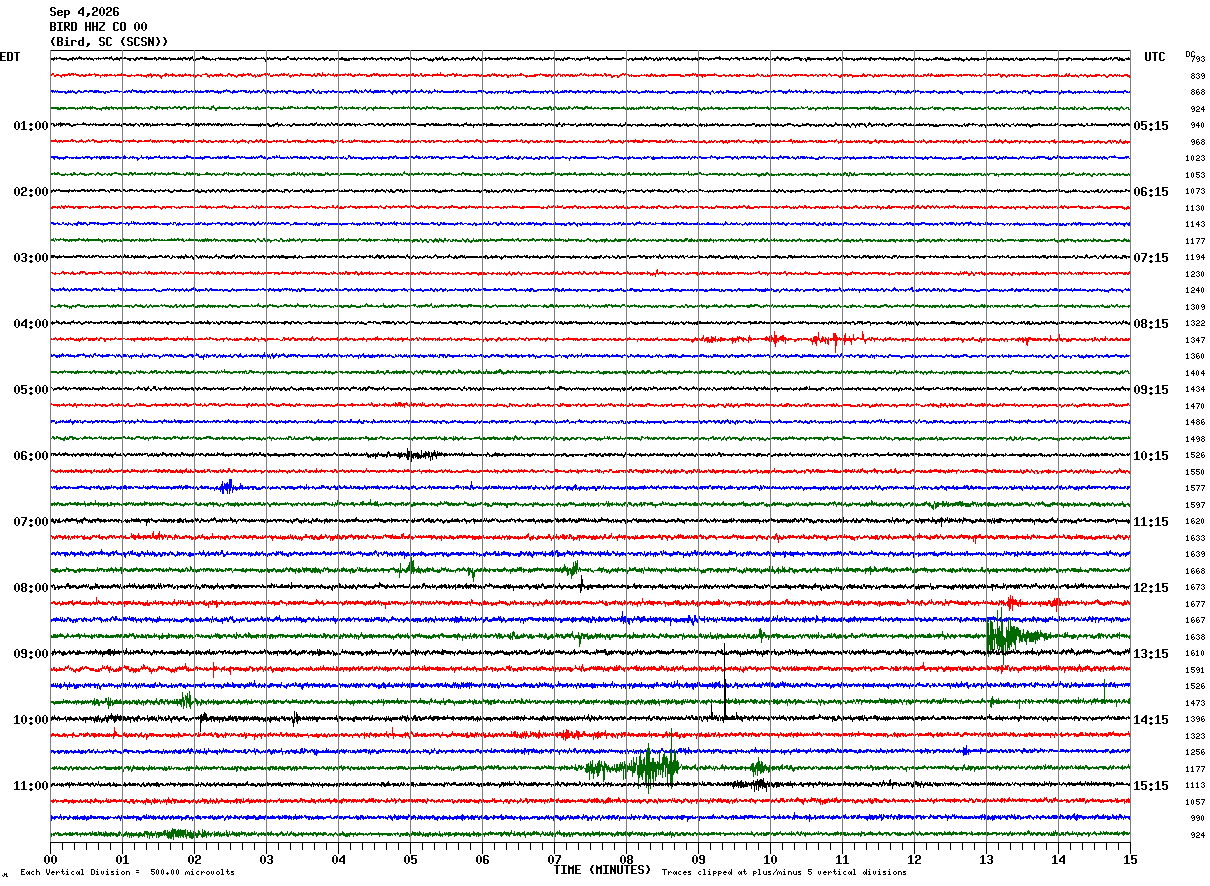Select the 01:00 EDT time label

(x=31, y=126)
